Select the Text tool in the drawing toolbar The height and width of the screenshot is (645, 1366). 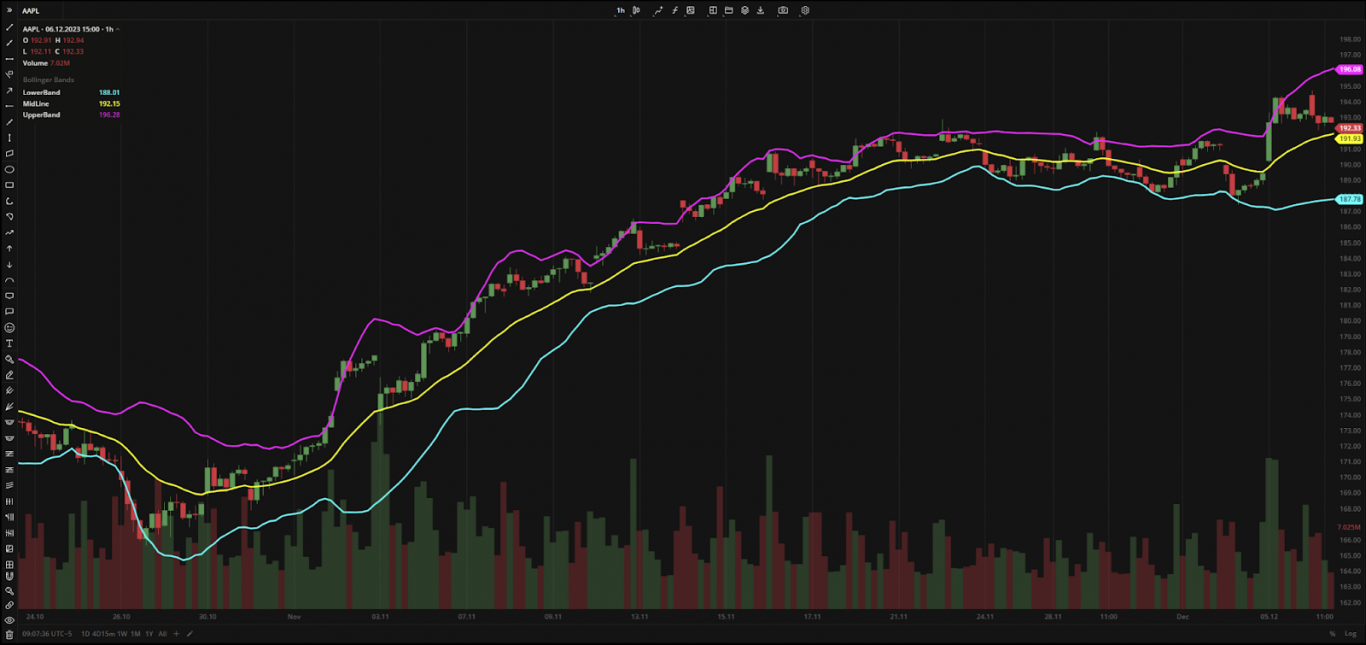point(9,343)
